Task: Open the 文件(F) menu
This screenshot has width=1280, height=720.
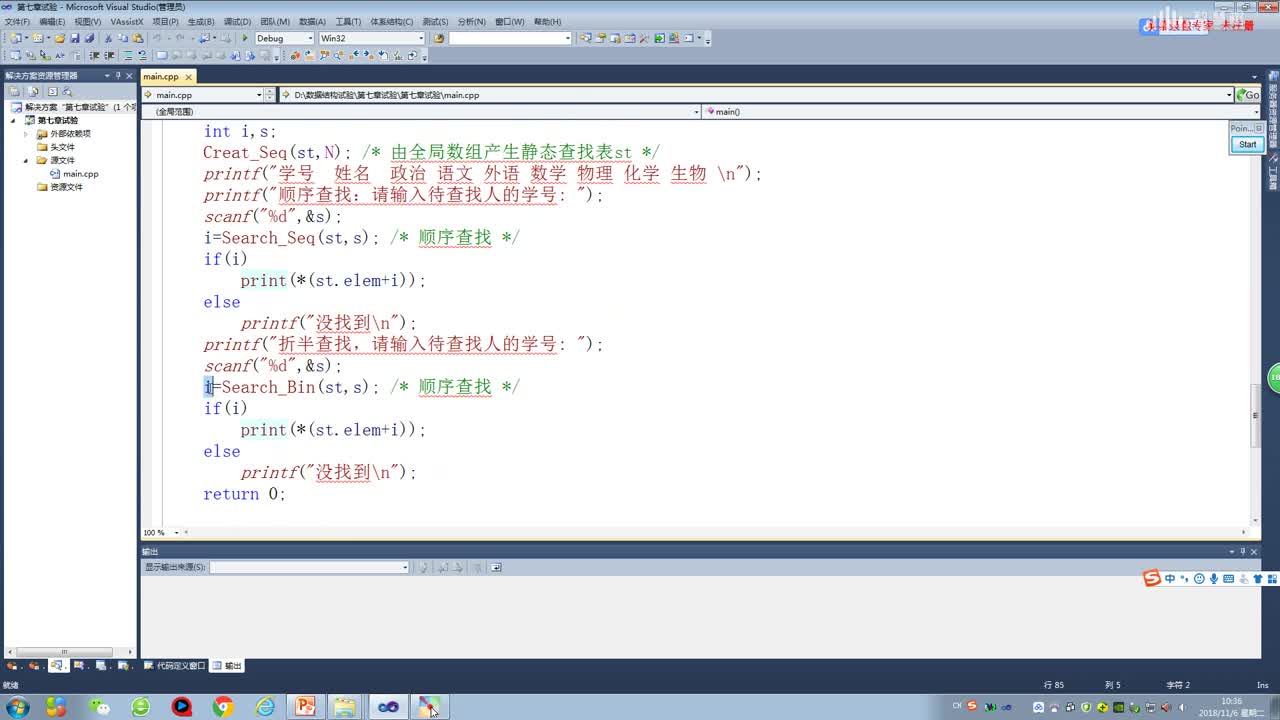Action: tap(17, 21)
